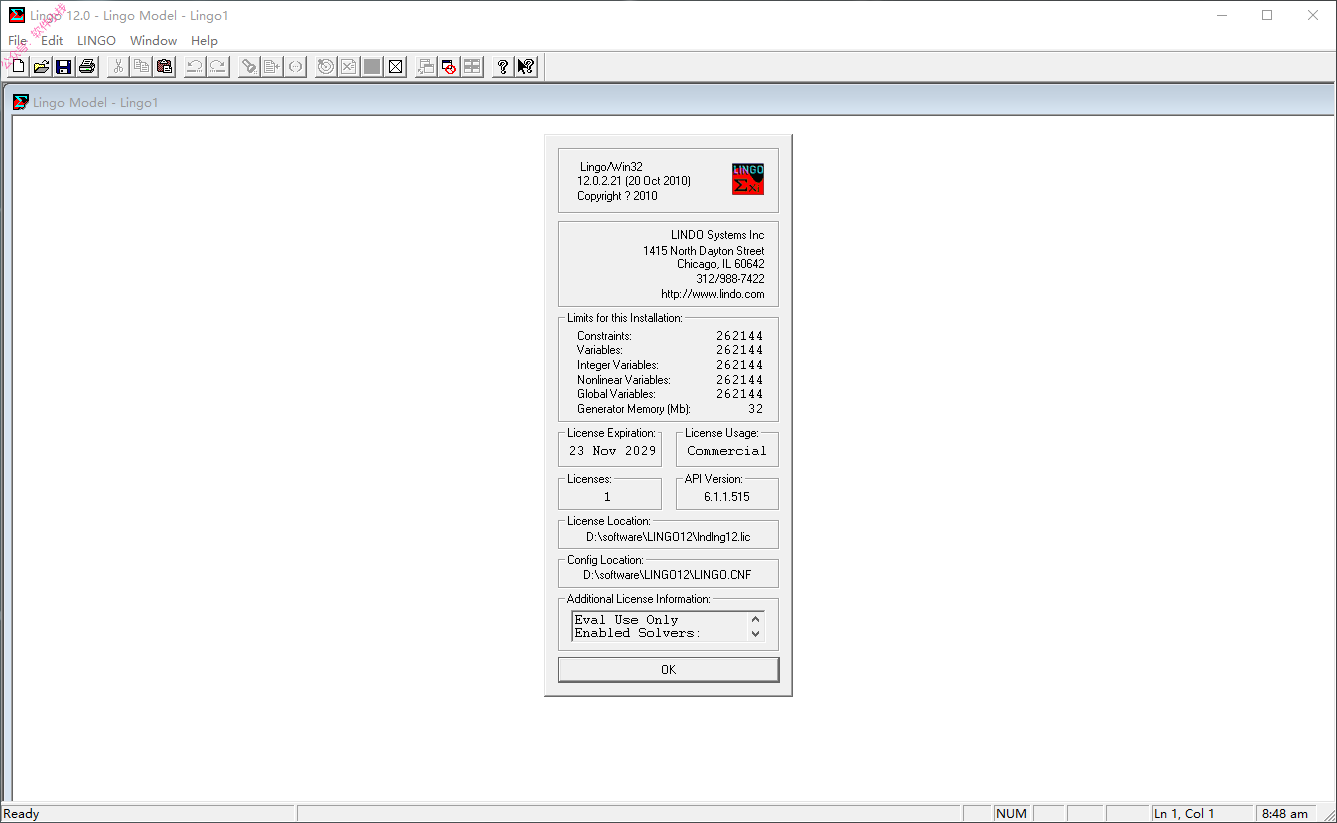
Task: Click the Lingo Model - Lingo1 child title bar
Action: pos(668,102)
